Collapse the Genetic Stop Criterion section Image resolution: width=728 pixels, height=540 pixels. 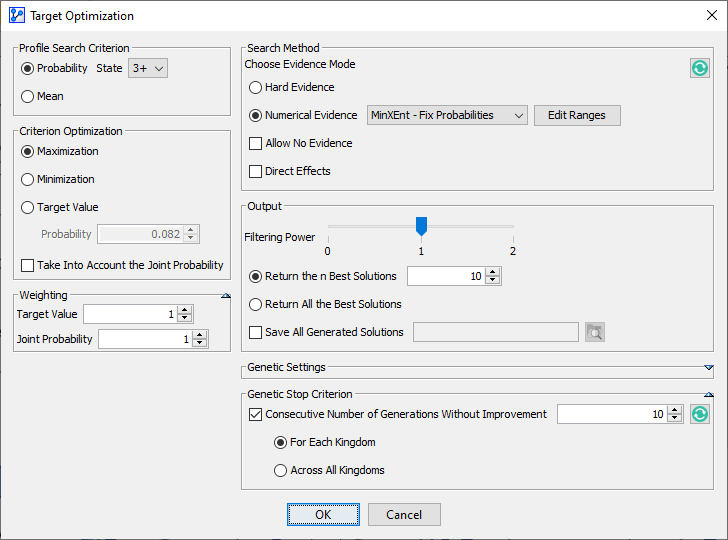click(708, 394)
